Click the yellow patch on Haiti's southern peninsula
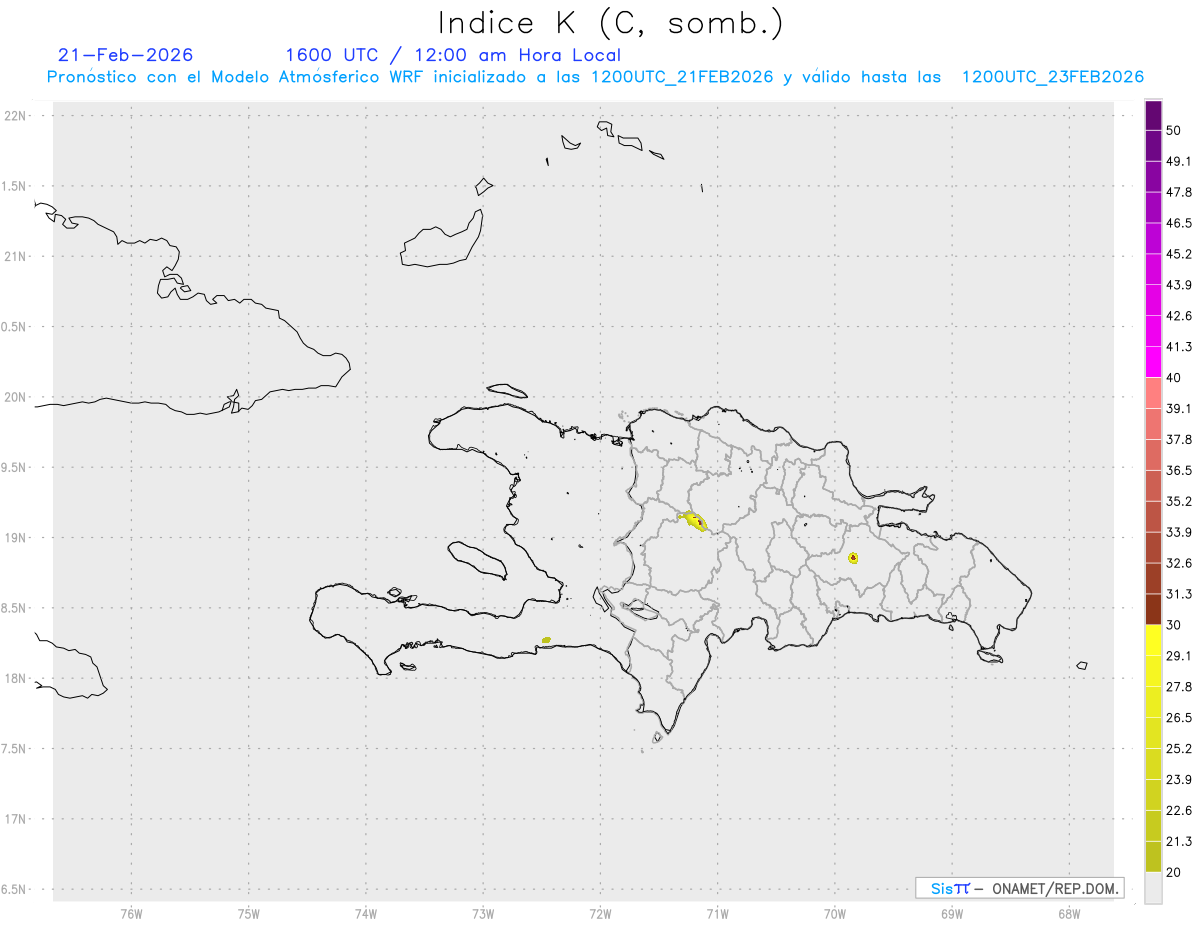This screenshot has height=927, width=1200. (x=546, y=639)
